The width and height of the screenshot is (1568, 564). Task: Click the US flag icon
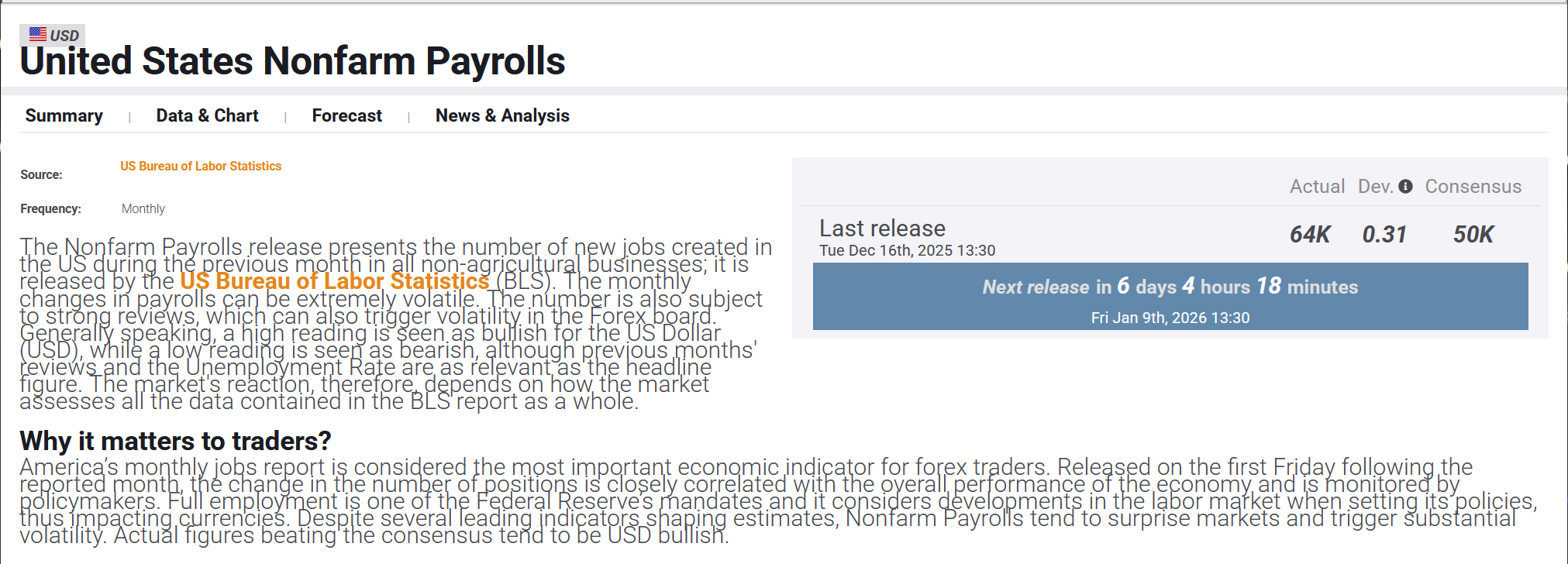click(x=38, y=34)
